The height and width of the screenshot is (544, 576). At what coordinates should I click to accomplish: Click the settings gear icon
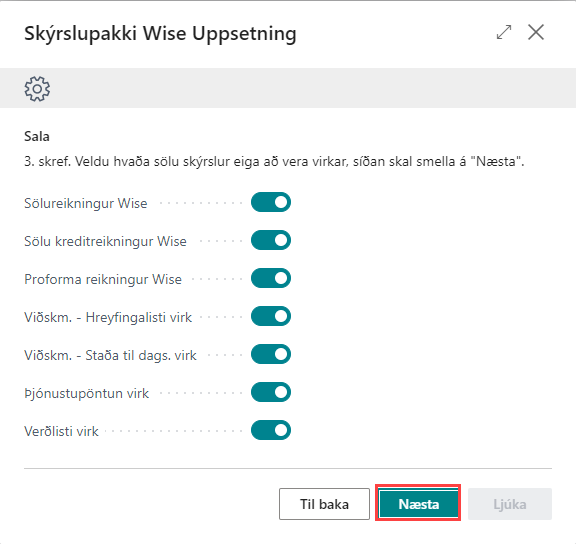click(x=37, y=89)
